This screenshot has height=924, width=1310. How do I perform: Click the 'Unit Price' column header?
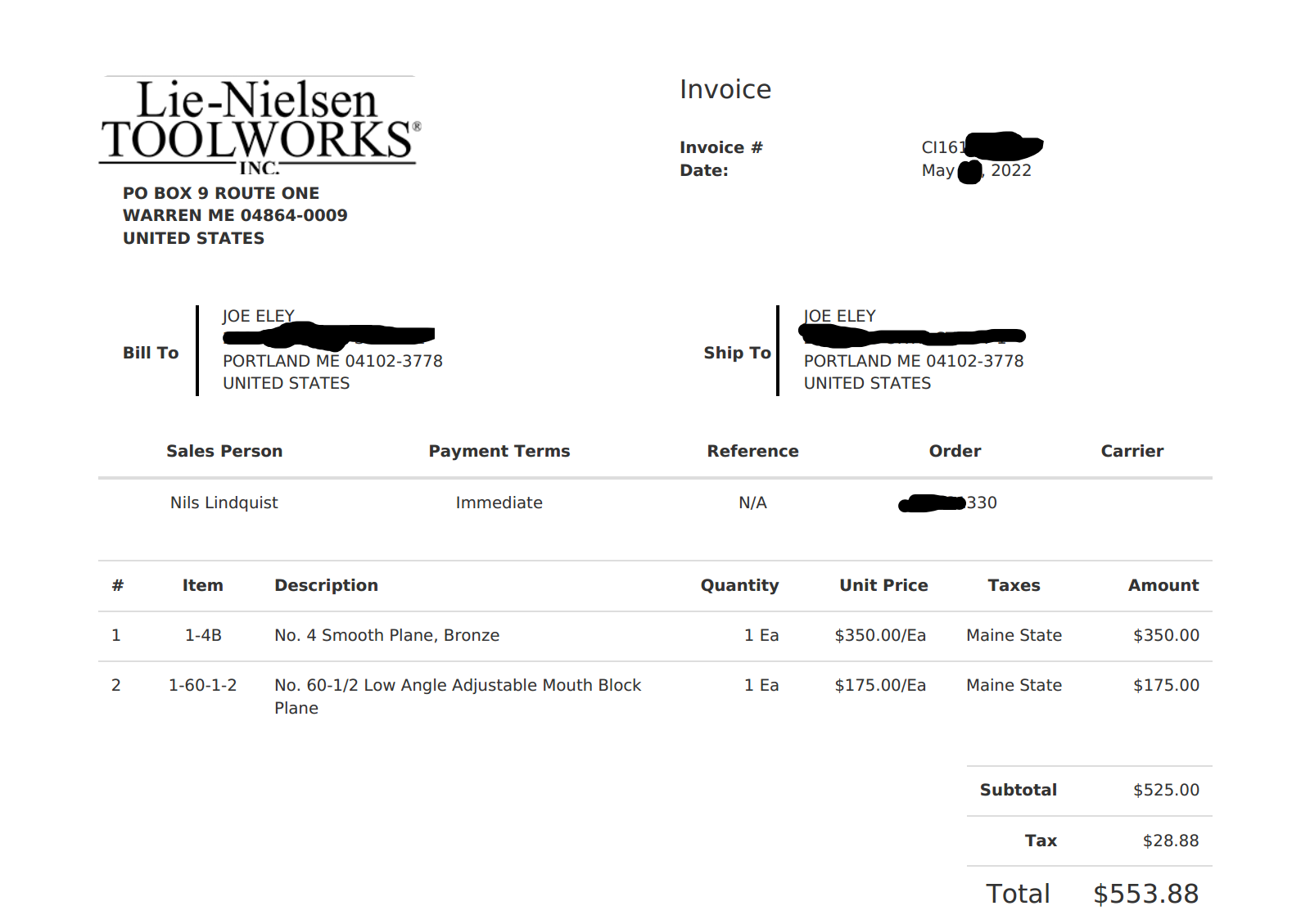click(x=883, y=585)
